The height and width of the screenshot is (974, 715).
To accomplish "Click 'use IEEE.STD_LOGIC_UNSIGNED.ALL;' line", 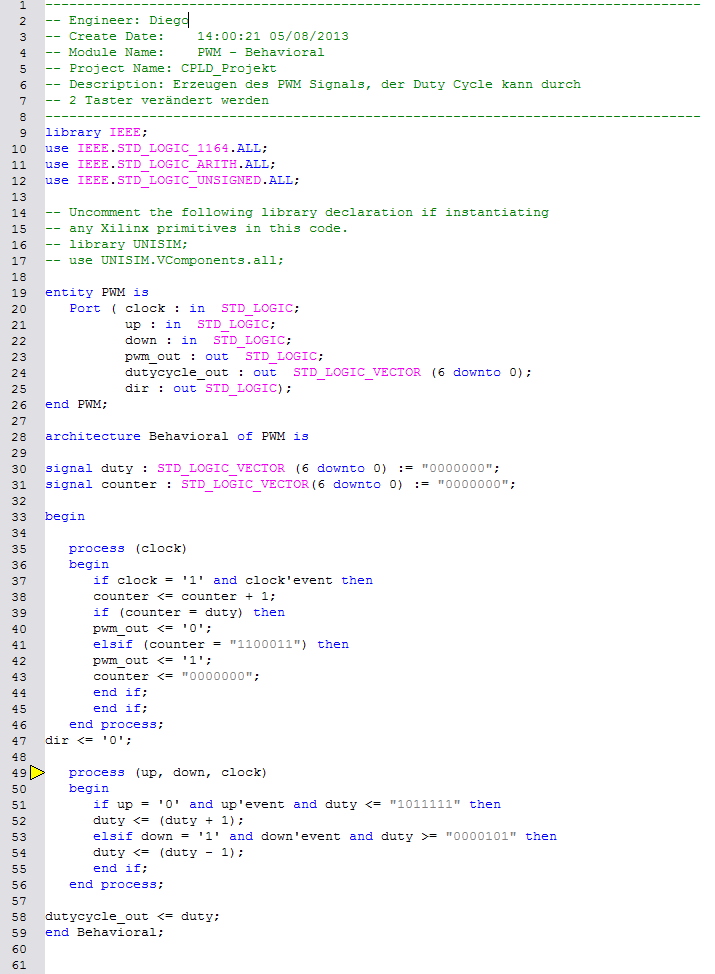I will click(x=172, y=181).
